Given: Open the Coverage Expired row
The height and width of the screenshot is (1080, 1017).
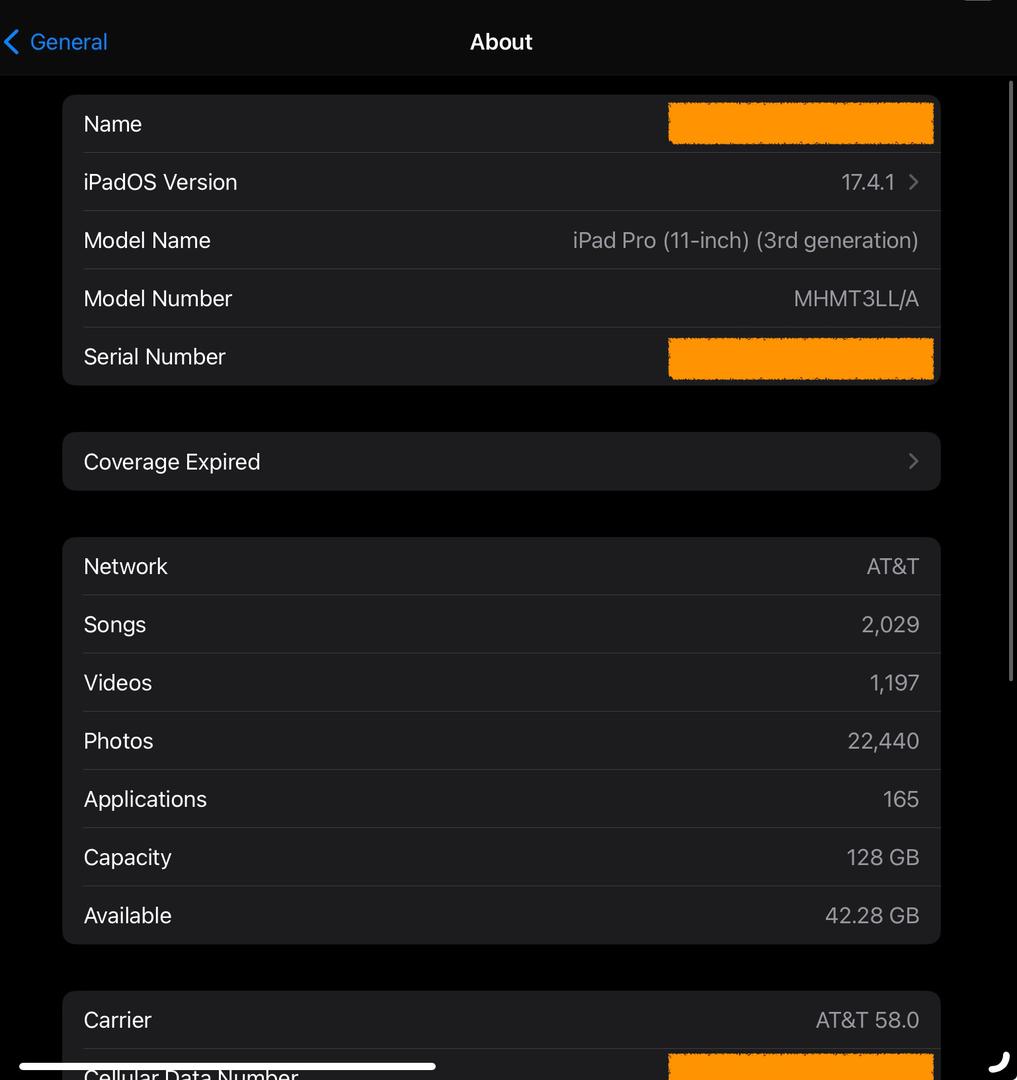Looking at the screenshot, I should [x=500, y=461].
